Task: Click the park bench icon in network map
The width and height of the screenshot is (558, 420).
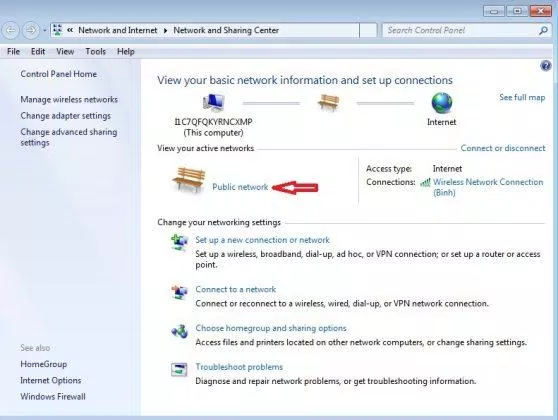Action: point(328,103)
